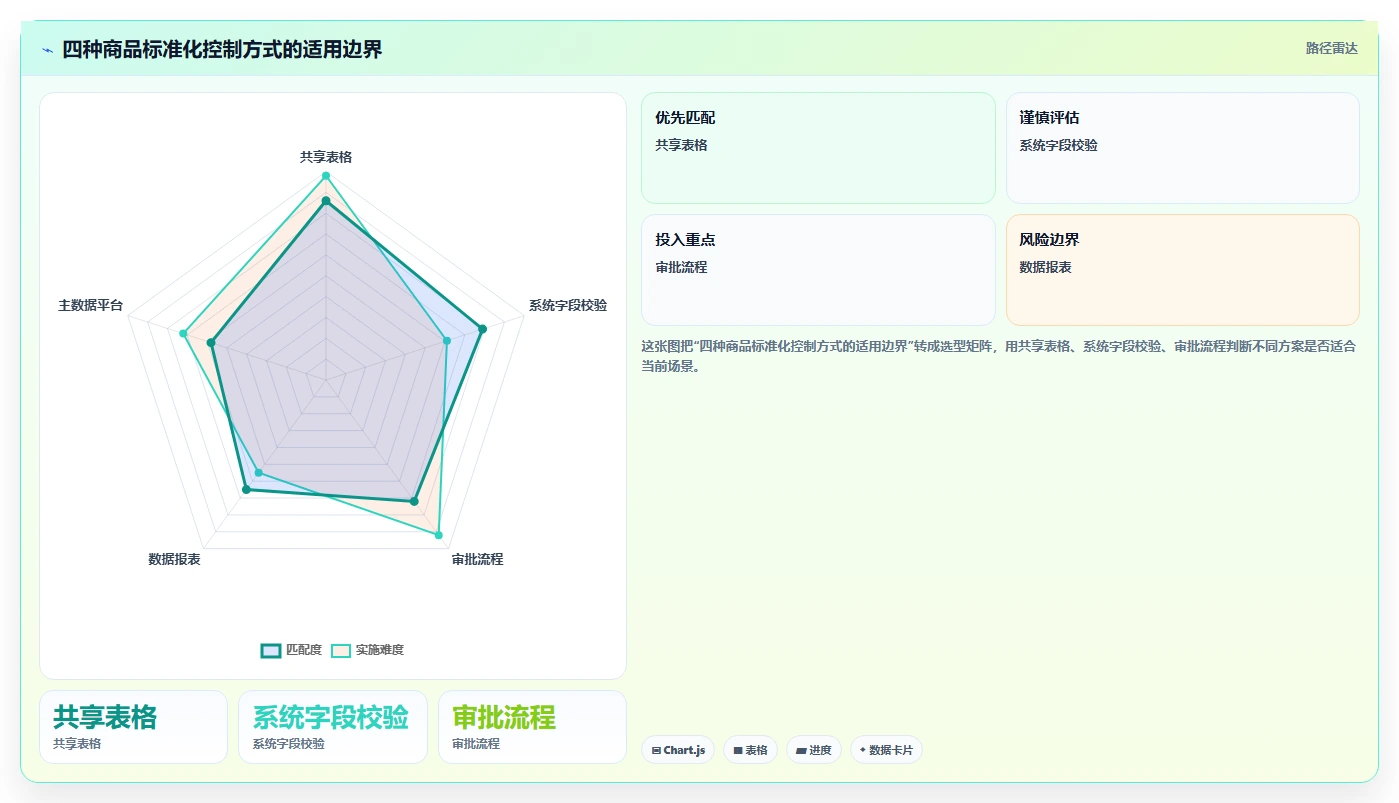Click the 匹配度 legend color box
This screenshot has width=1399, height=803.
point(271,650)
